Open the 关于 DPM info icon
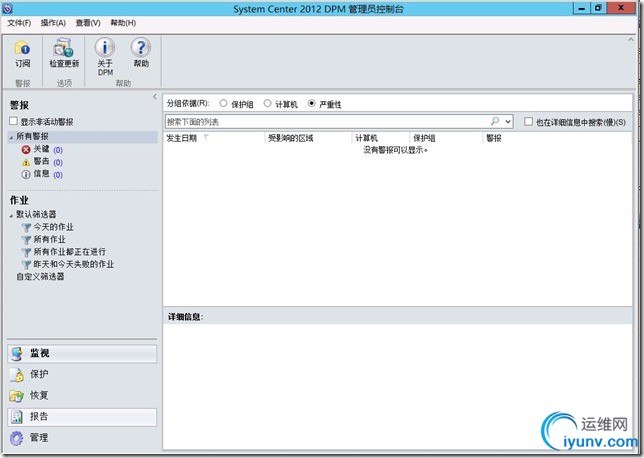 click(x=105, y=47)
